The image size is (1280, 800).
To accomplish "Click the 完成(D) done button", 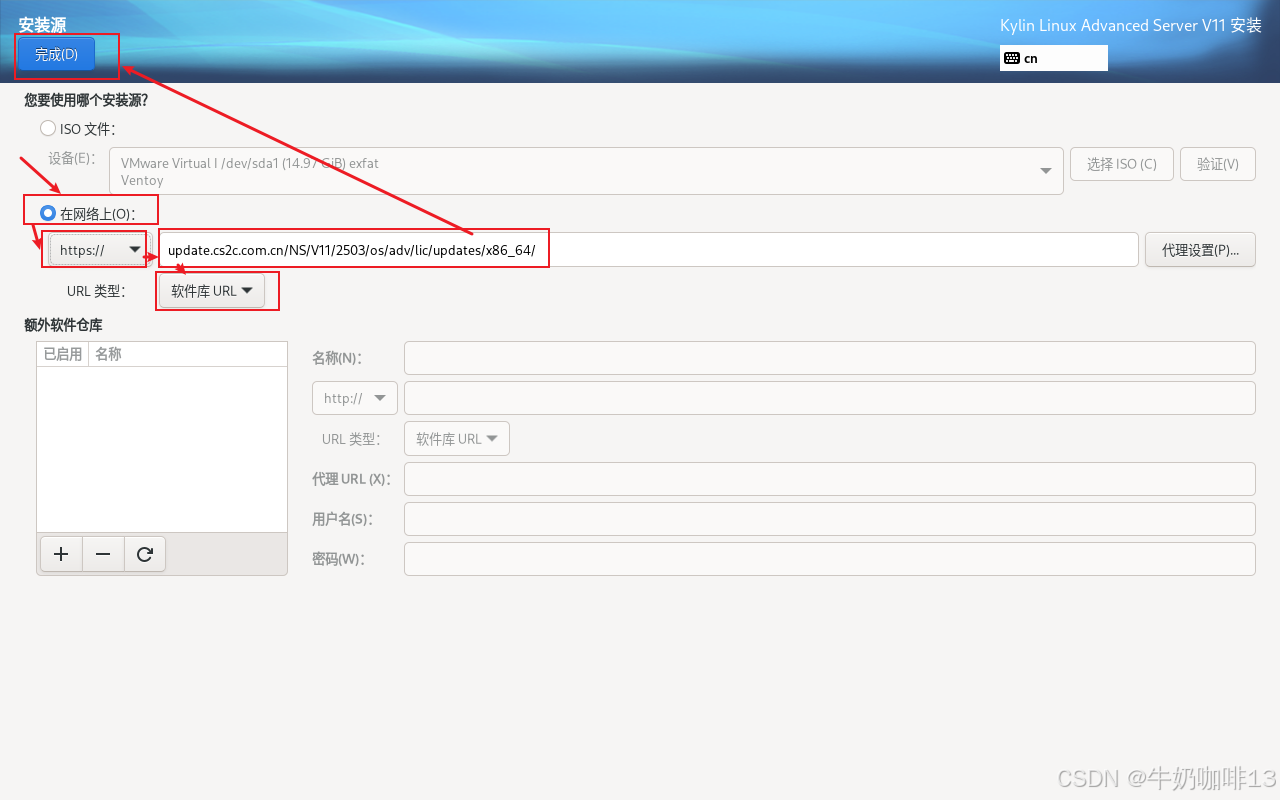I will pos(56,54).
